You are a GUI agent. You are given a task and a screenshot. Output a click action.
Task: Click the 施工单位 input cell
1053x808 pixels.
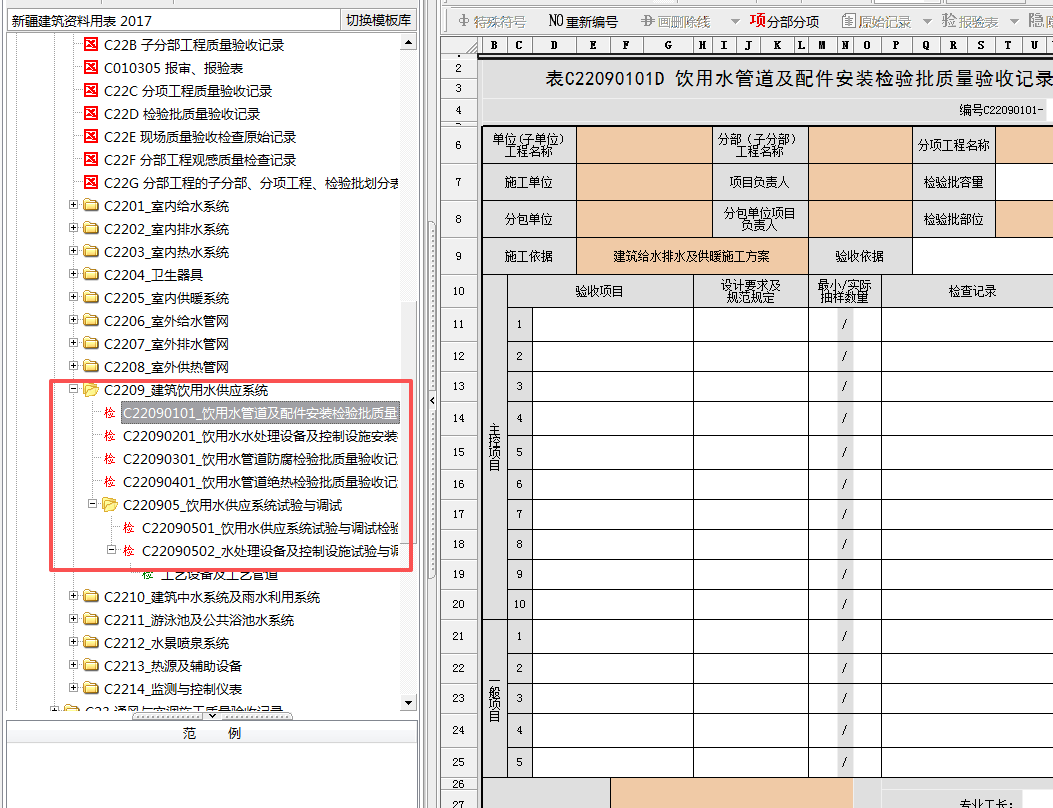[640, 182]
